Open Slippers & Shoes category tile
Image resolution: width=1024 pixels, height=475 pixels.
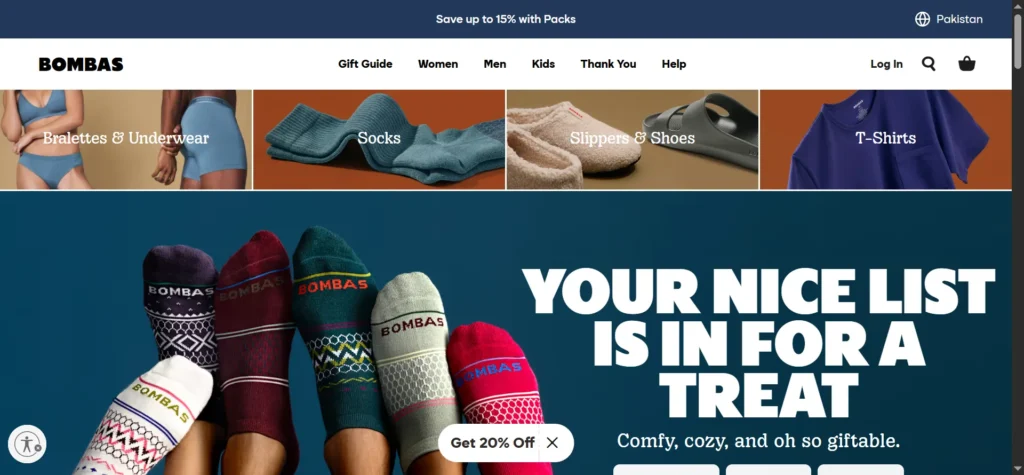click(632, 139)
